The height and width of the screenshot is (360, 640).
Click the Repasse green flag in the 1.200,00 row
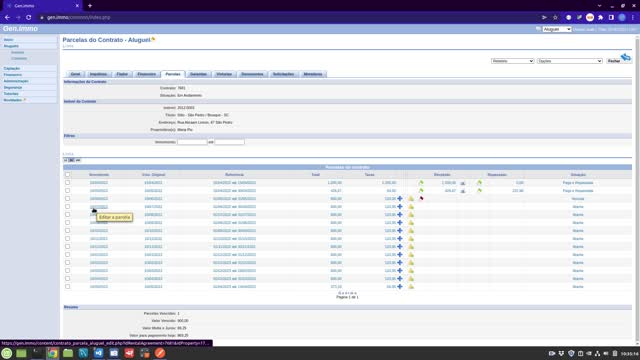pyautogui.click(x=479, y=183)
